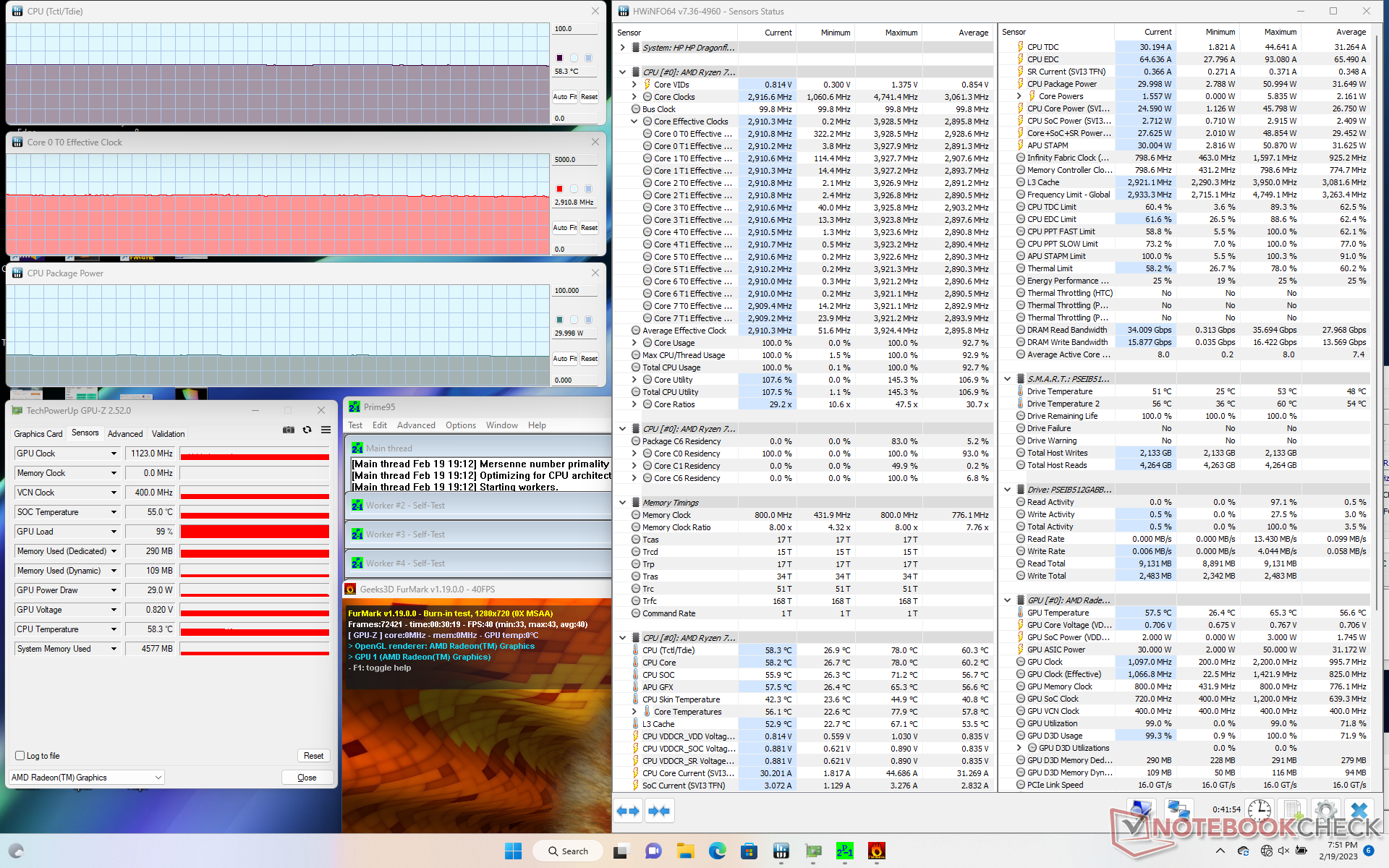Open the Prime95 Advanced menu
1389x868 pixels.
coord(416,425)
